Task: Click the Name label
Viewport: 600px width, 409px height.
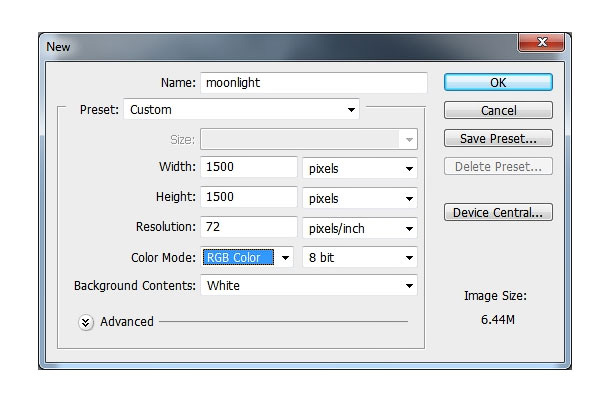Action: click(178, 83)
